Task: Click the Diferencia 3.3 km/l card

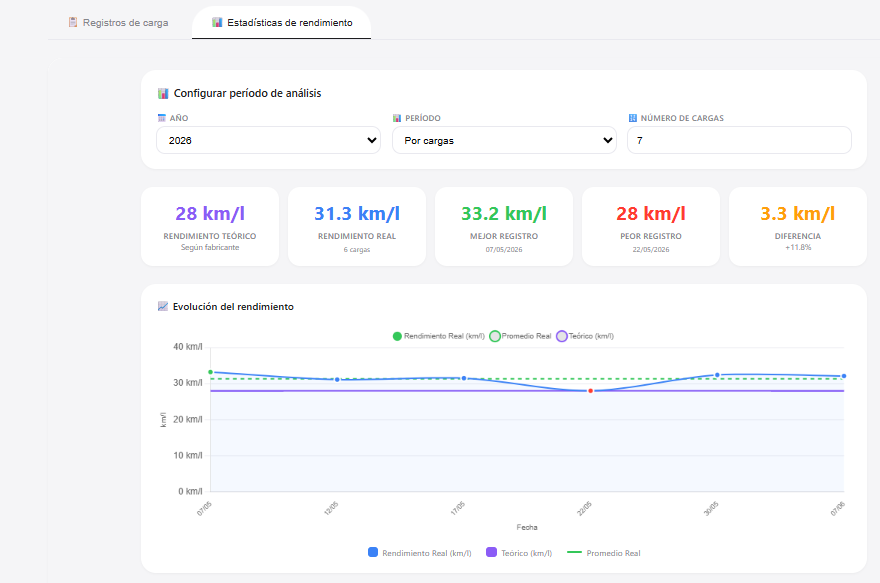Action: click(x=798, y=227)
